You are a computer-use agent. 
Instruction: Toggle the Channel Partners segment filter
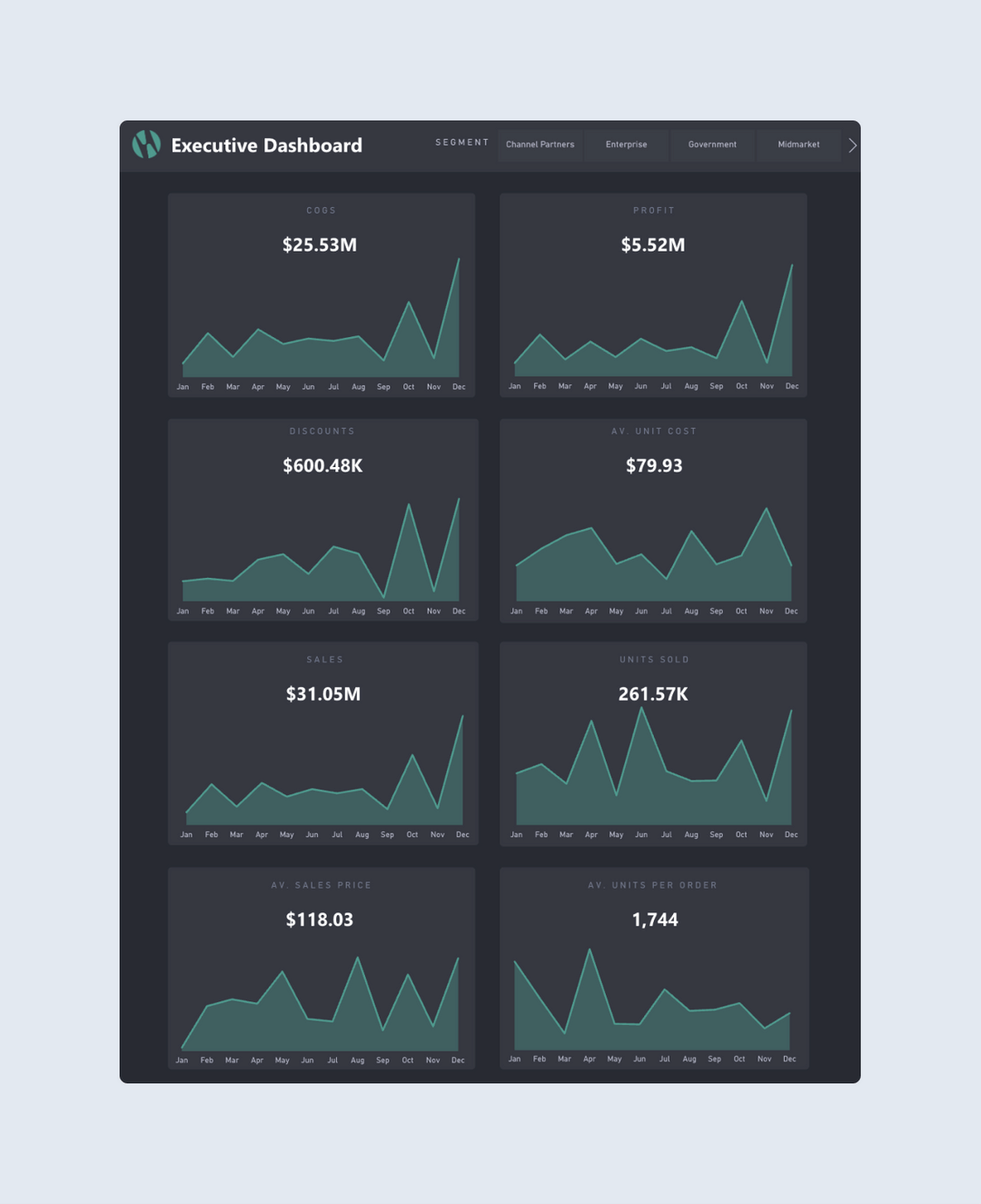(x=540, y=144)
